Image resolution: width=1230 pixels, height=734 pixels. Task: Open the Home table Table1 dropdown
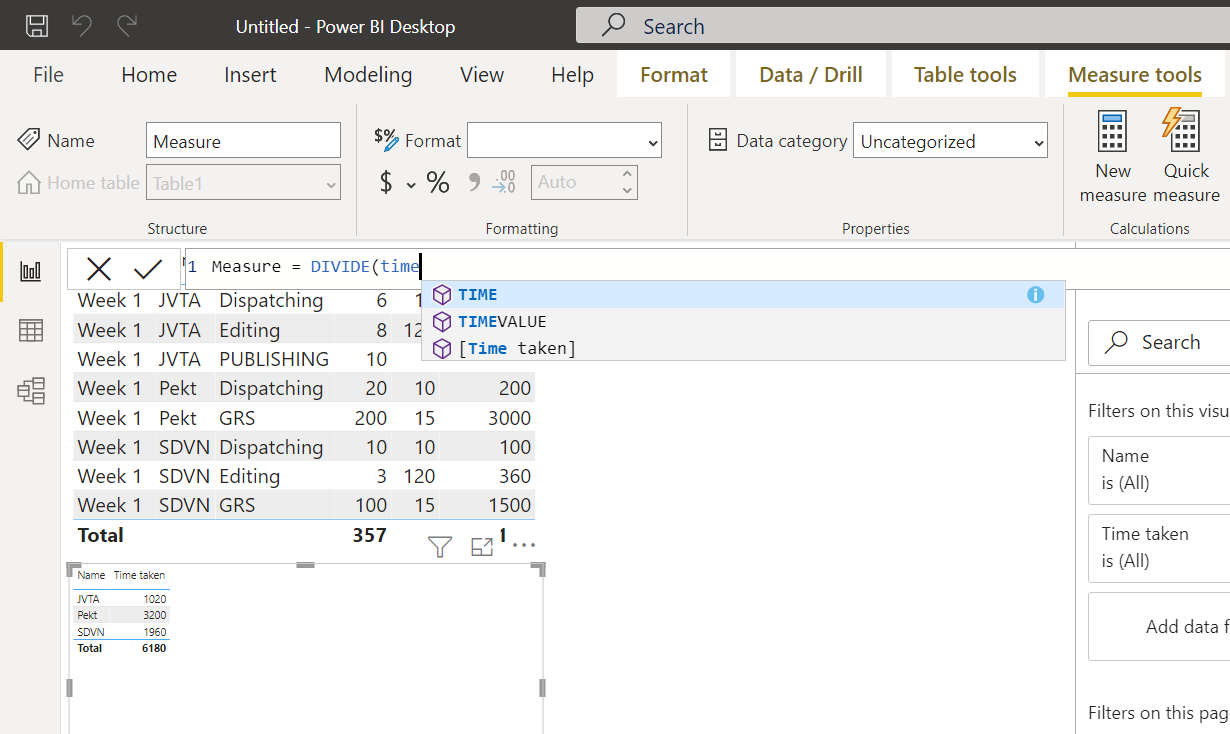coord(243,183)
